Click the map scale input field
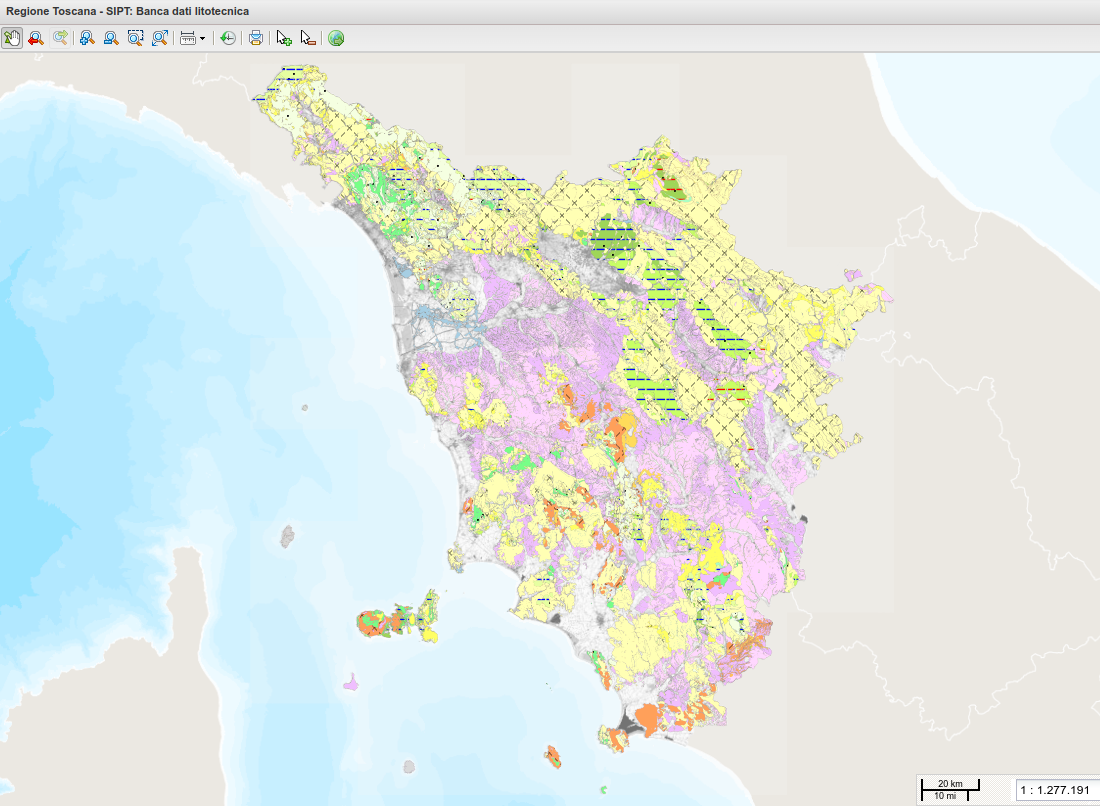Image resolution: width=1100 pixels, height=806 pixels. pos(1055,790)
